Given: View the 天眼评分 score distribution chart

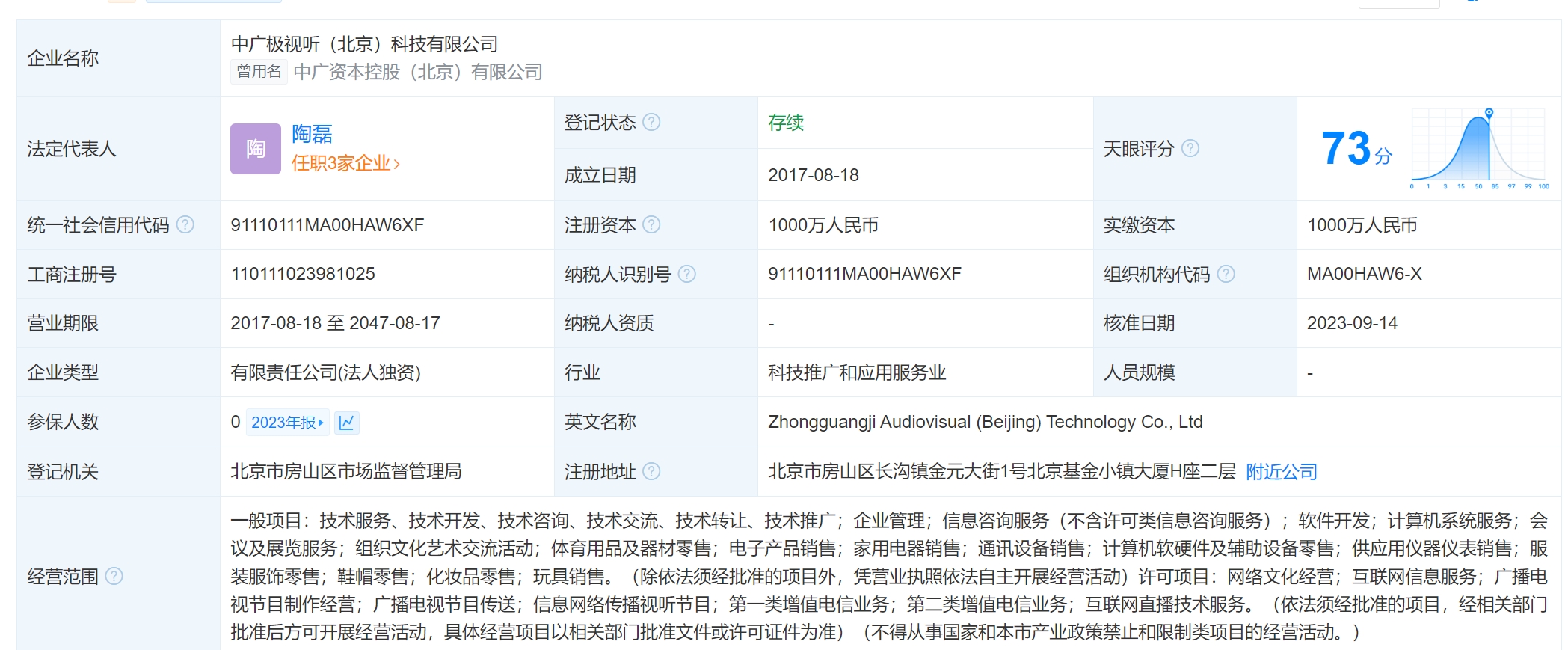Looking at the screenshot, I should tap(1480, 148).
